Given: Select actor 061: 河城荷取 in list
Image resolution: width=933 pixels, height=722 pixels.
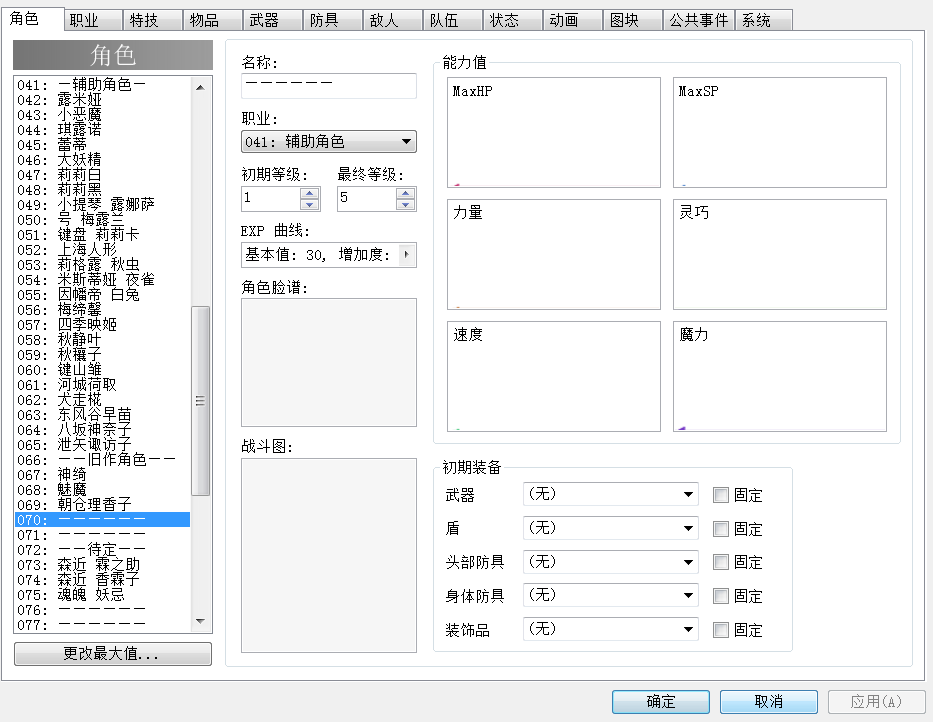Looking at the screenshot, I should coord(102,385).
